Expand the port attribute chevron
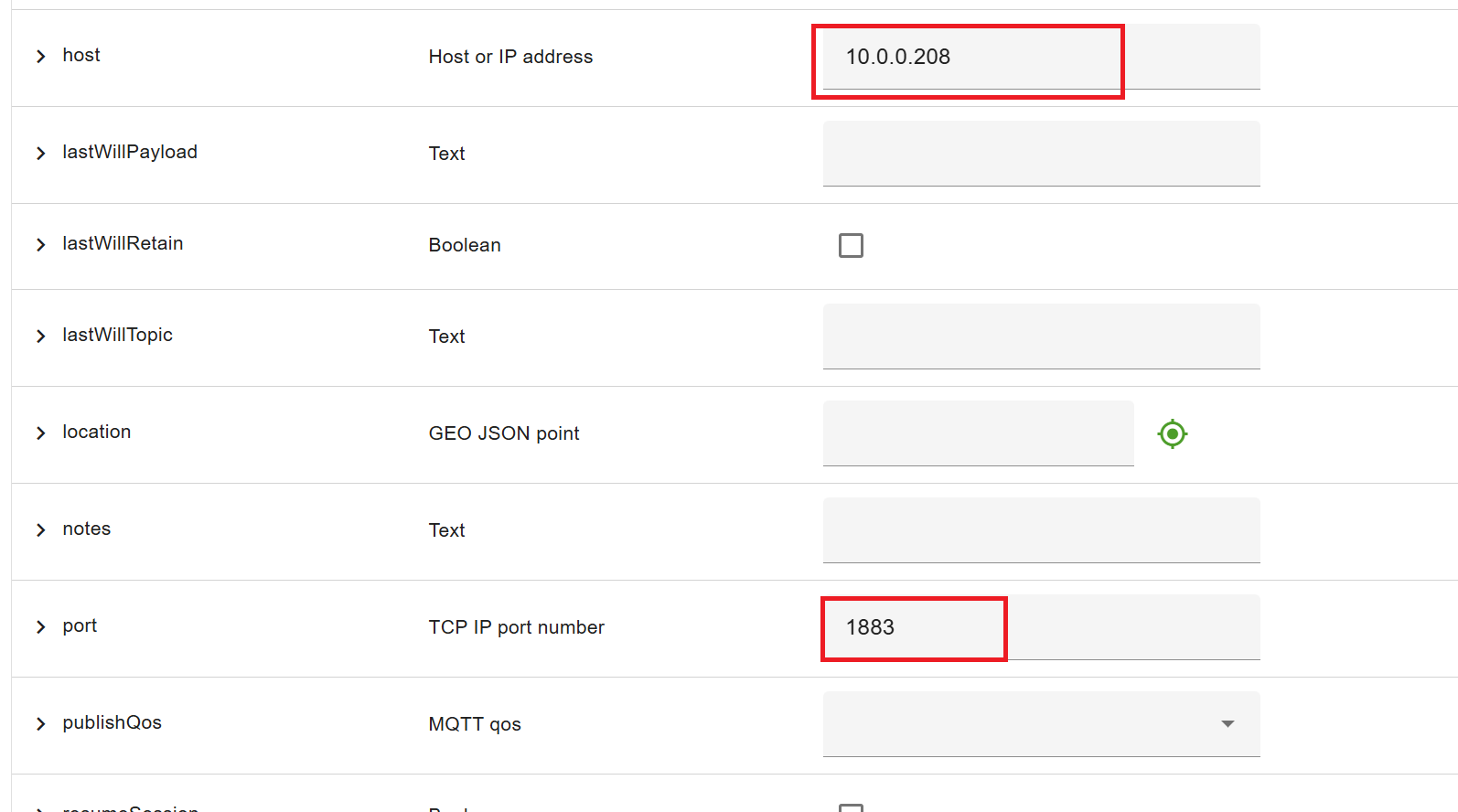 (40, 627)
